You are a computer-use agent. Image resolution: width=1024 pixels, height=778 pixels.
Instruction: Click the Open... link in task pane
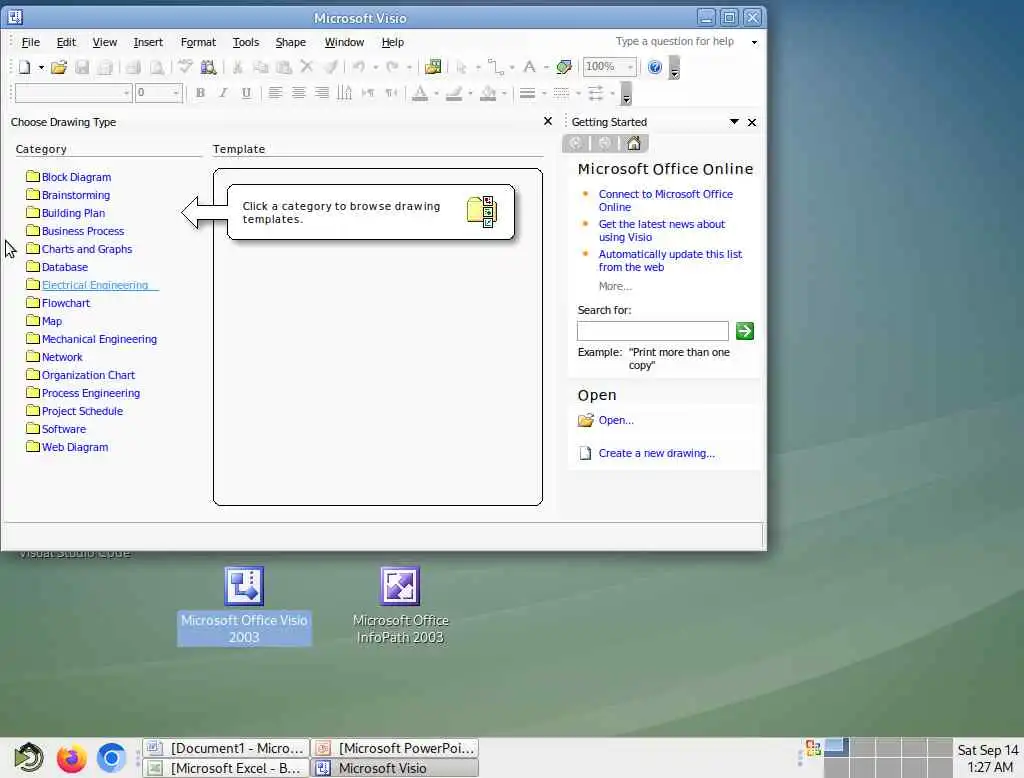[616, 420]
